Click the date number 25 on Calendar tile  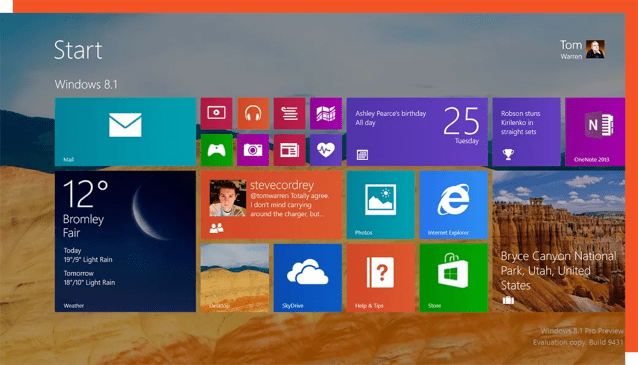coord(461,121)
